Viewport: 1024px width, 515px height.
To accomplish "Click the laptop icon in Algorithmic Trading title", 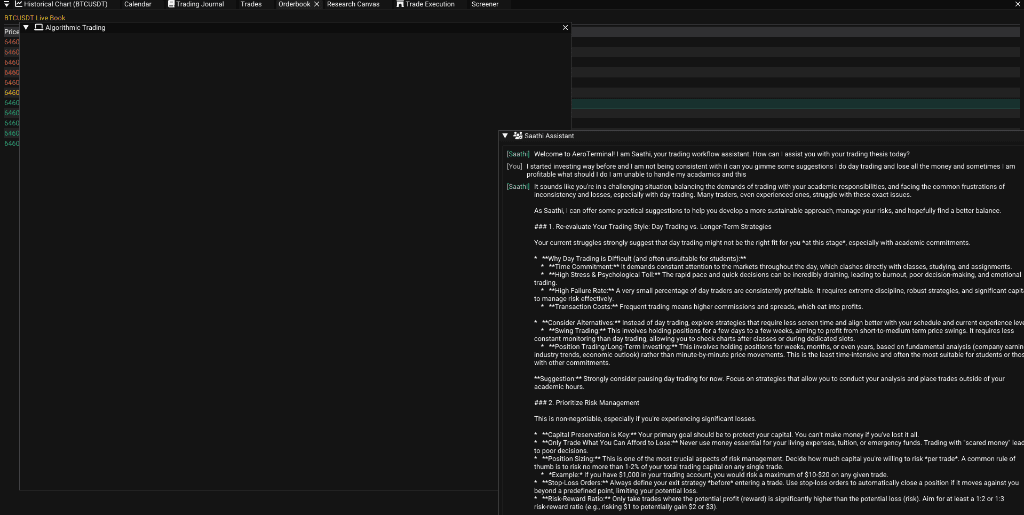I will [x=39, y=27].
